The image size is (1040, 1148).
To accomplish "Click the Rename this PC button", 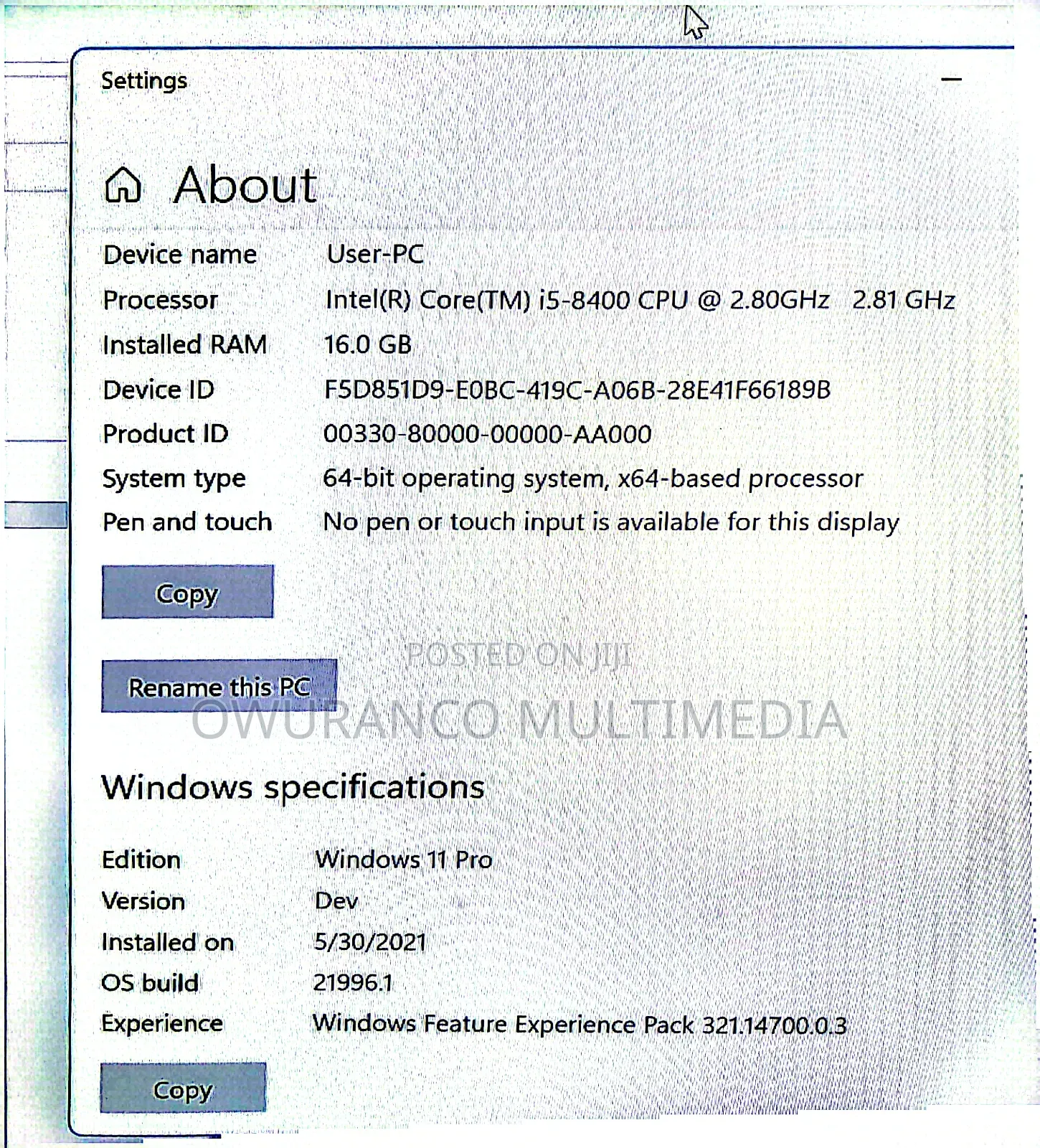I will (219, 686).
